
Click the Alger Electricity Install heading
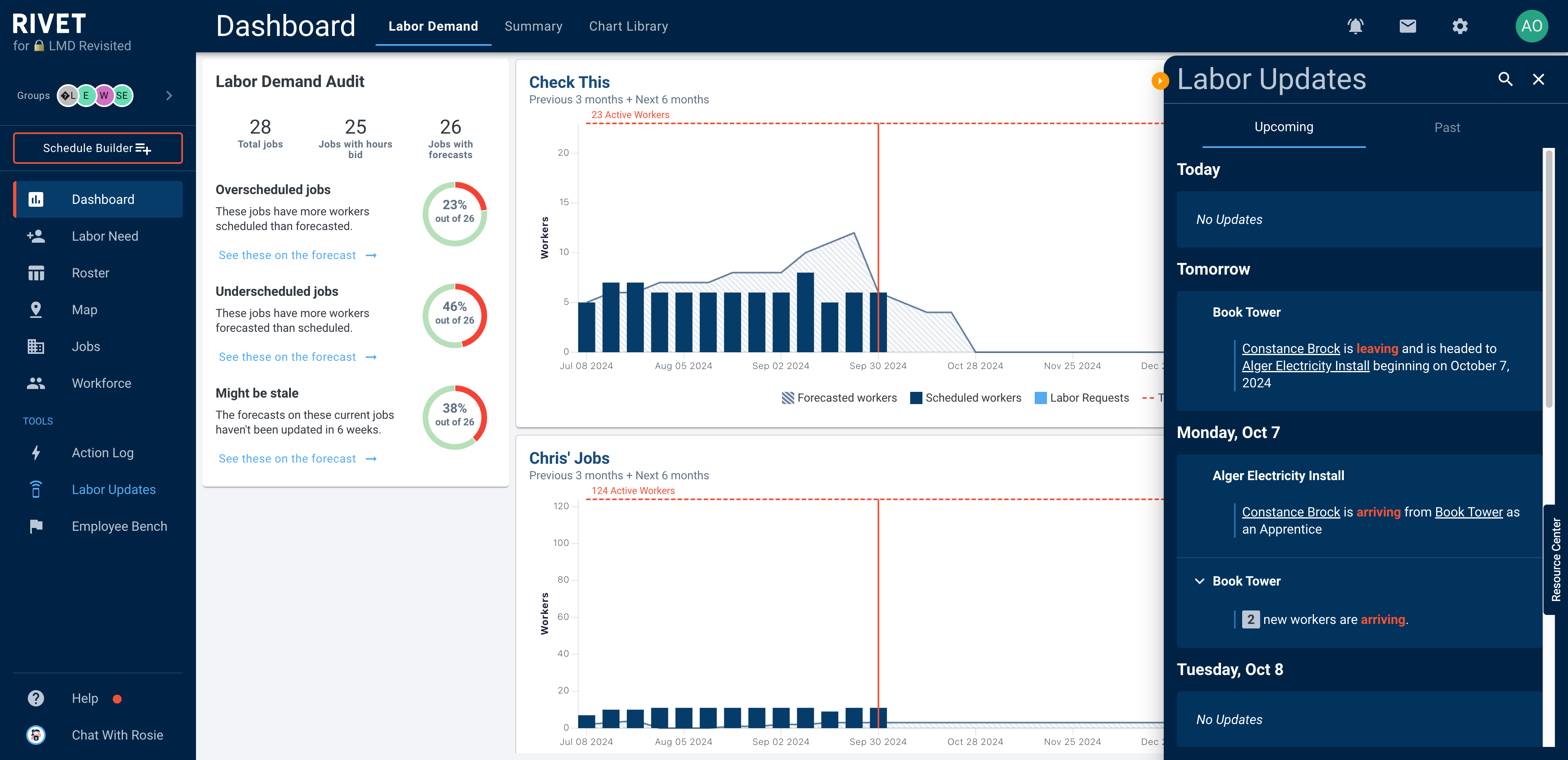point(1278,476)
